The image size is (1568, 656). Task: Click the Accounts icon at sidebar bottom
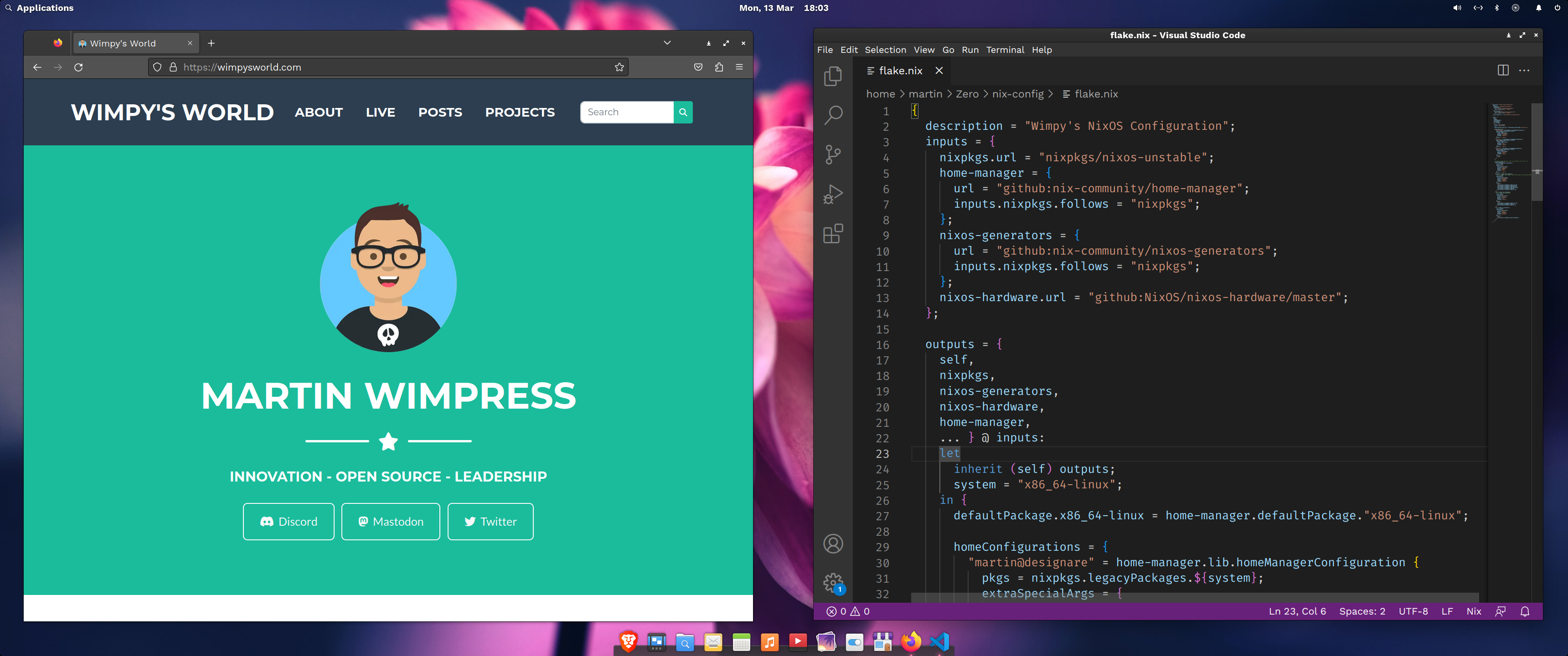833,543
